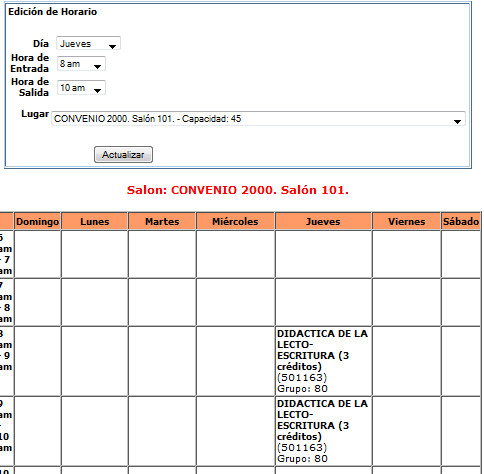Click the Martes column header
Viewport: 484px width, 474px height.
click(162, 221)
